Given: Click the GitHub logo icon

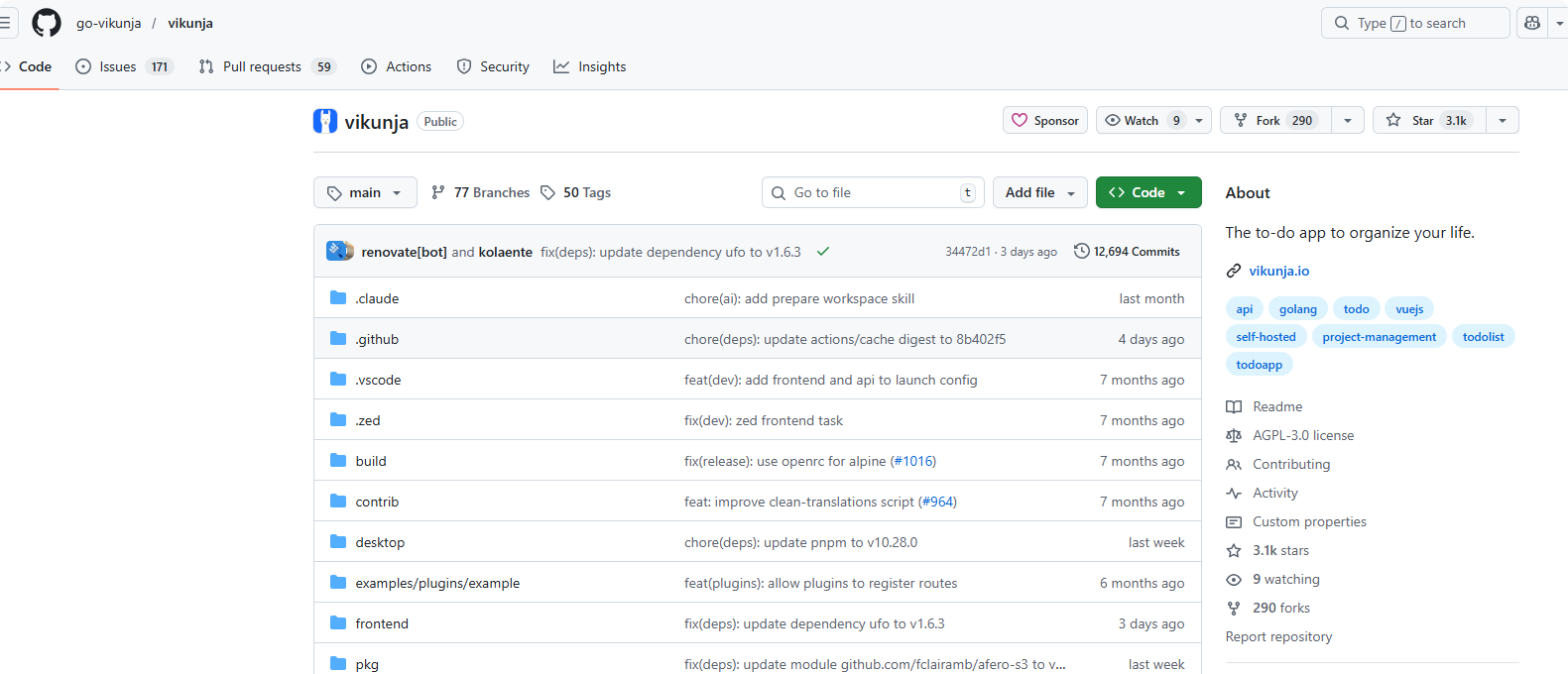Looking at the screenshot, I should coord(47,23).
